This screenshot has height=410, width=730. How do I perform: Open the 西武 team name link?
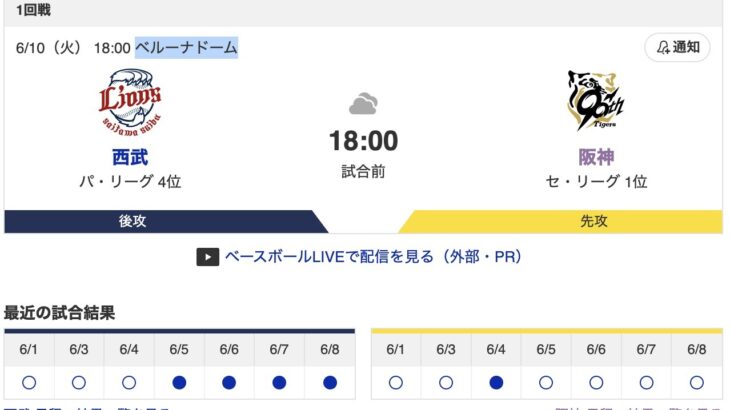tap(130, 157)
